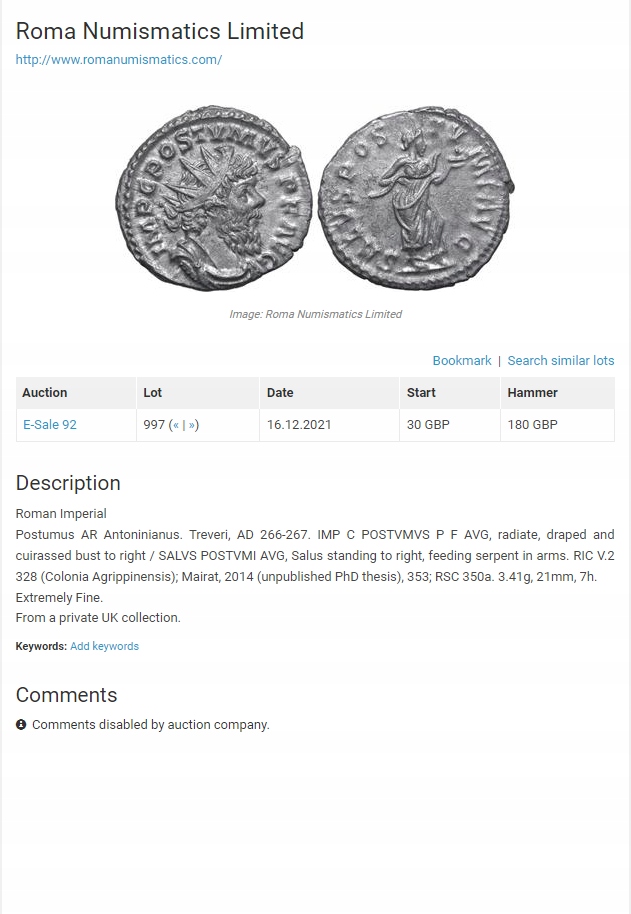This screenshot has width=631, height=914.
Task: Click the Description section heading
Action: click(x=68, y=483)
